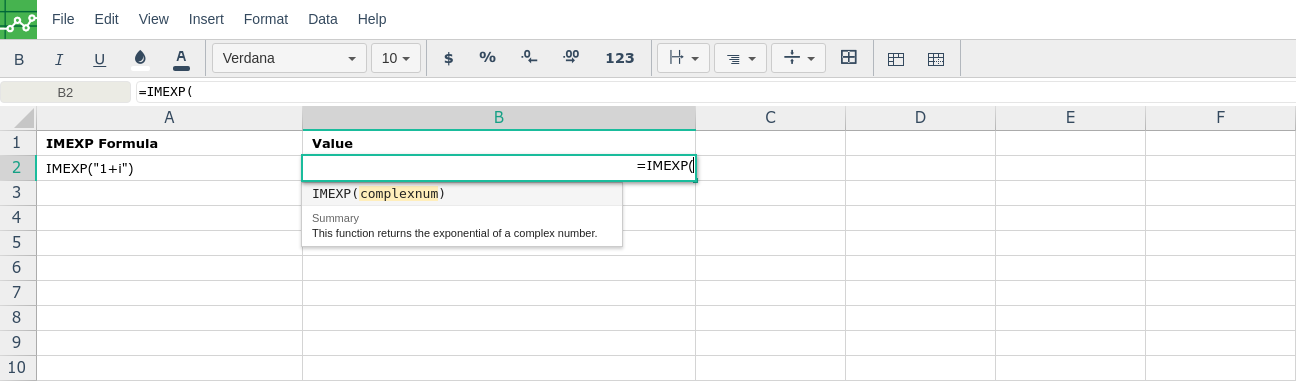1296x381 pixels.
Task: Select column C header
Action: coord(770,118)
